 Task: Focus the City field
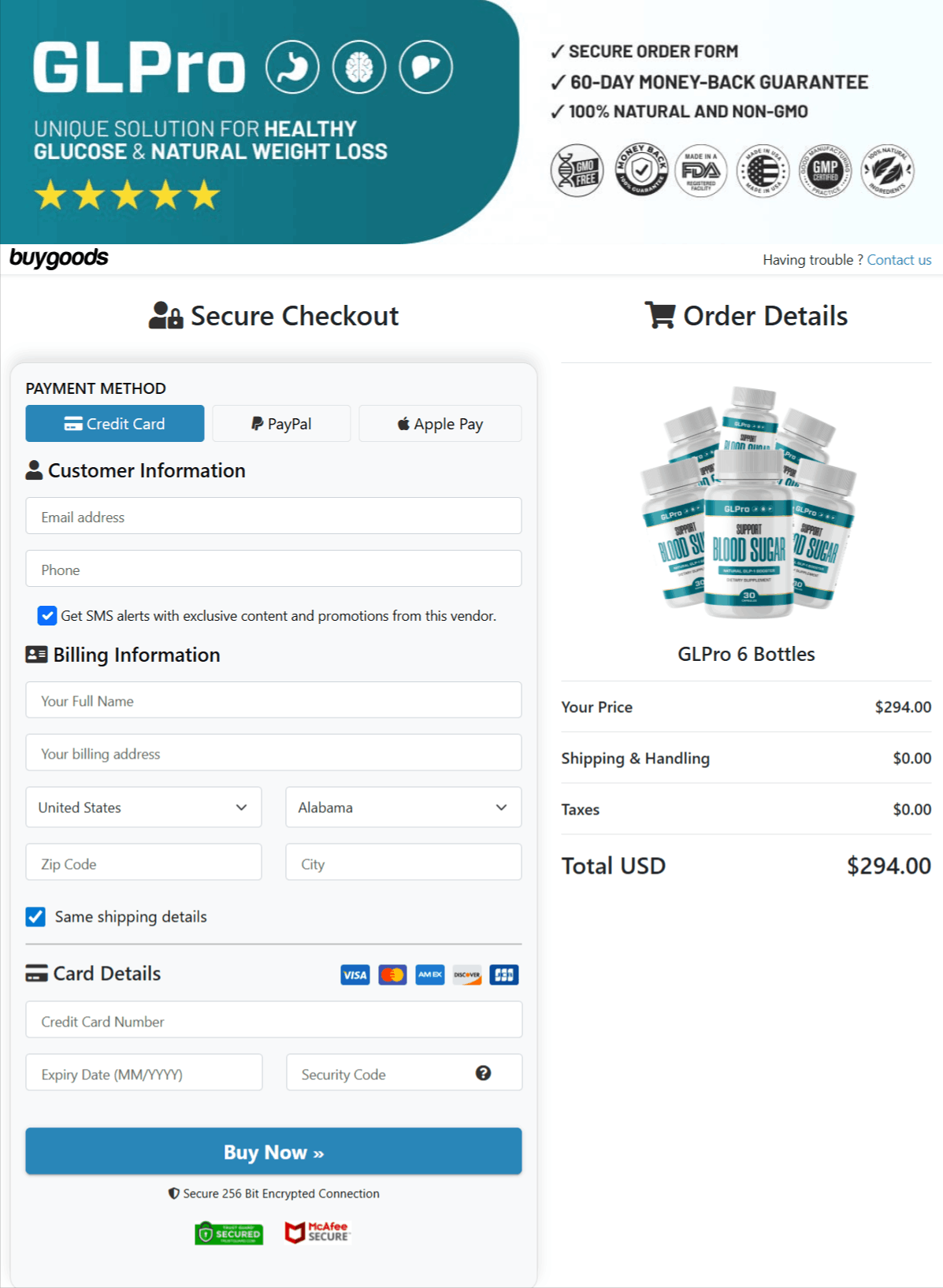click(403, 863)
